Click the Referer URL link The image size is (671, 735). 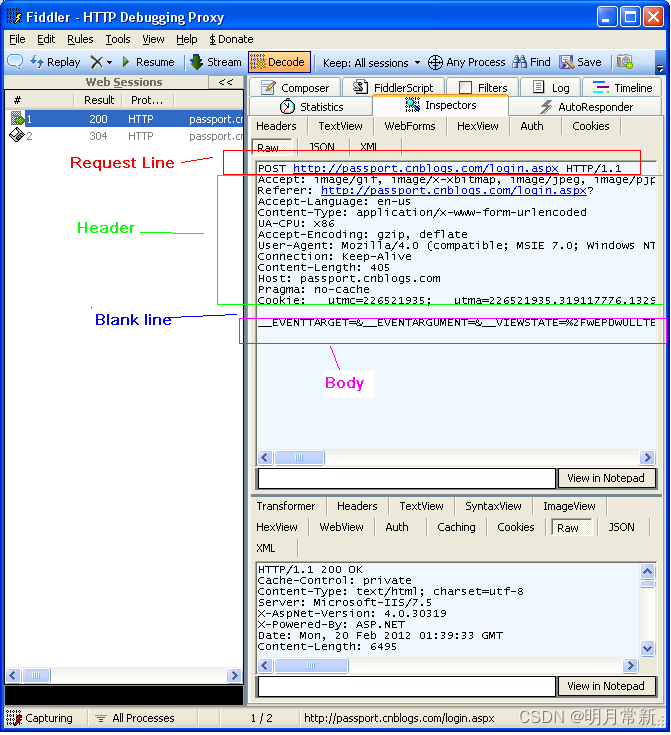[453, 190]
